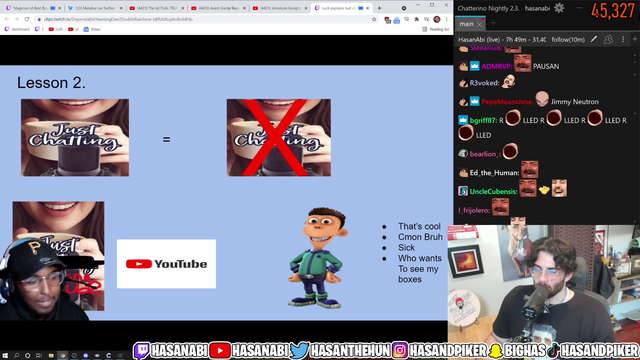Open the Chrome extensions puzzle icon
The image size is (640, 360).
coord(417,19)
